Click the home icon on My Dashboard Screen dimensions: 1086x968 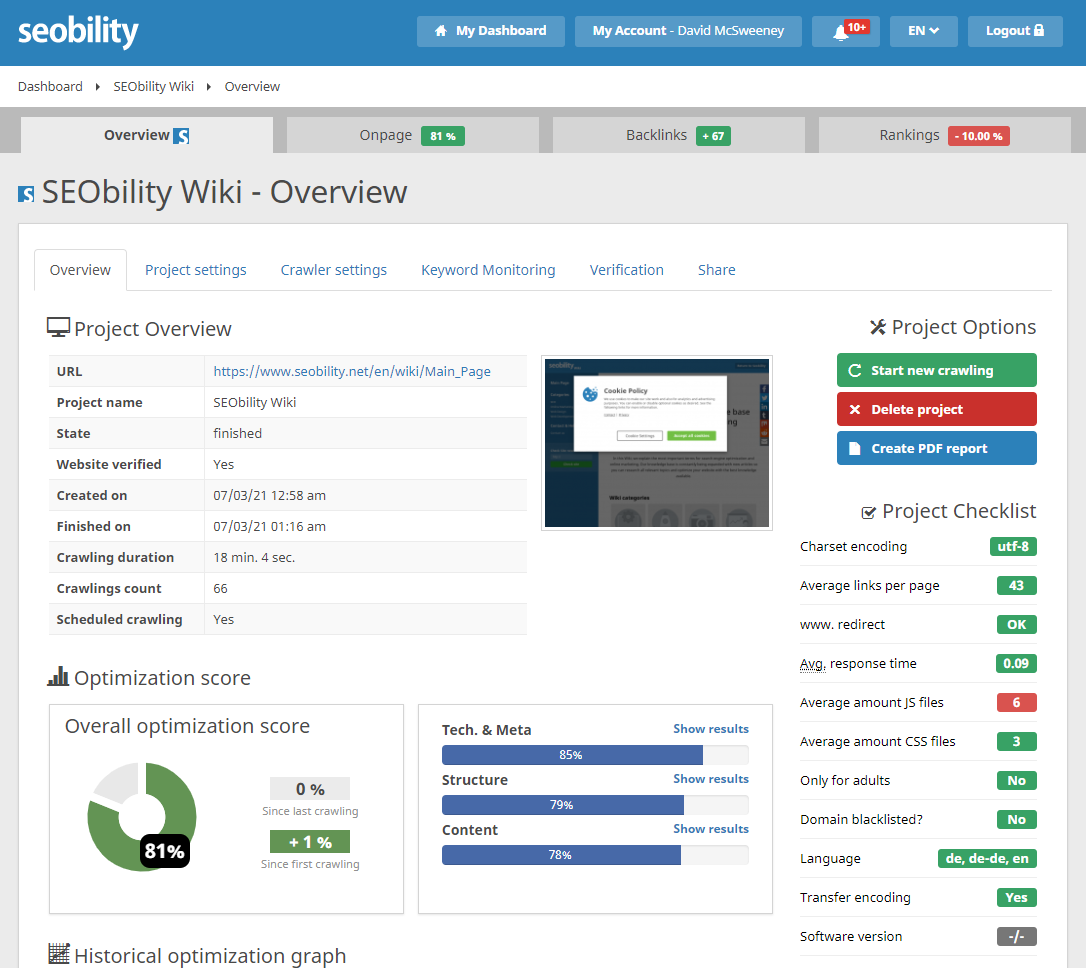[x=441, y=31]
